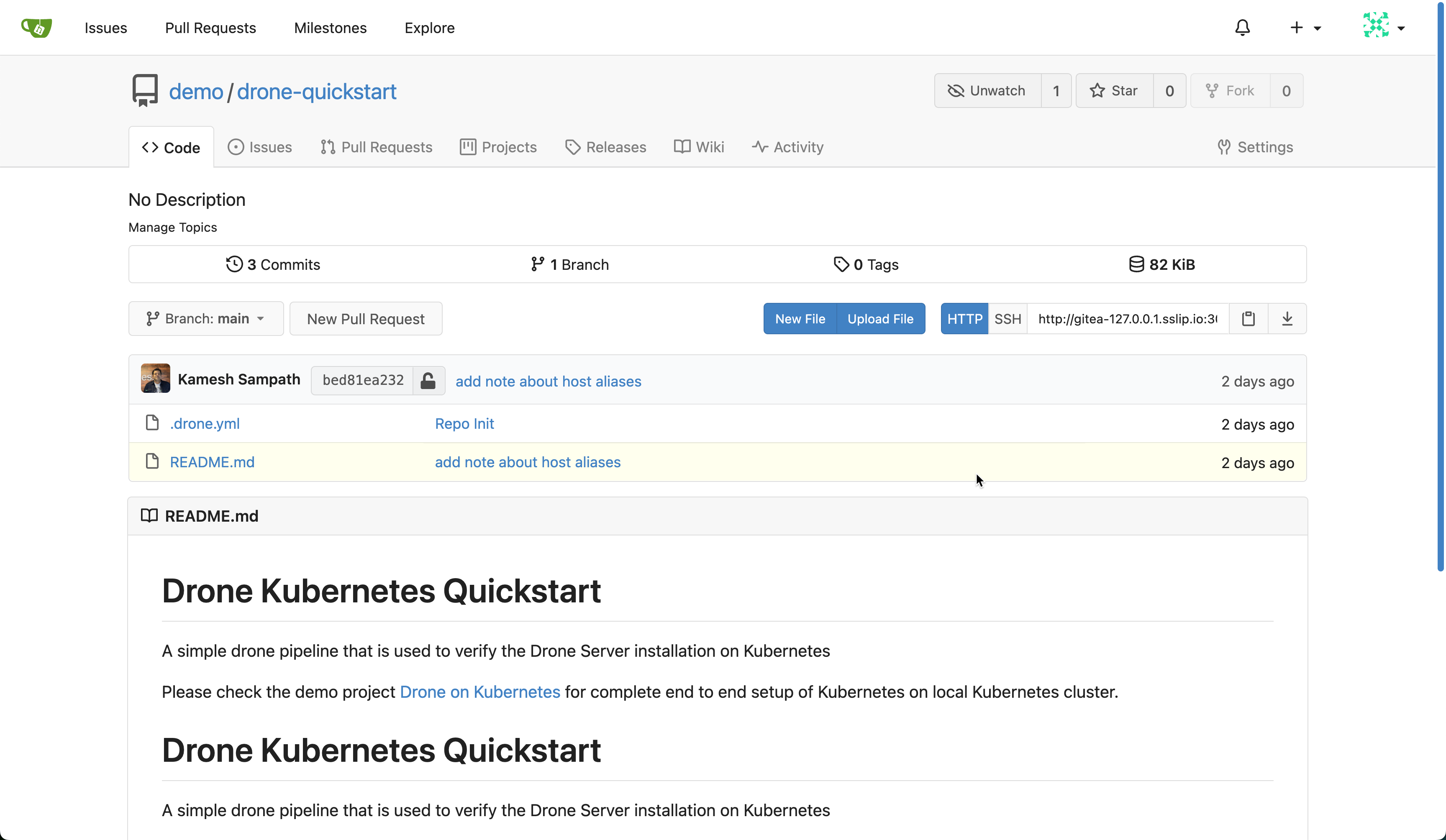1446x840 pixels.
Task: View the 3 Commits history
Action: coord(273,264)
